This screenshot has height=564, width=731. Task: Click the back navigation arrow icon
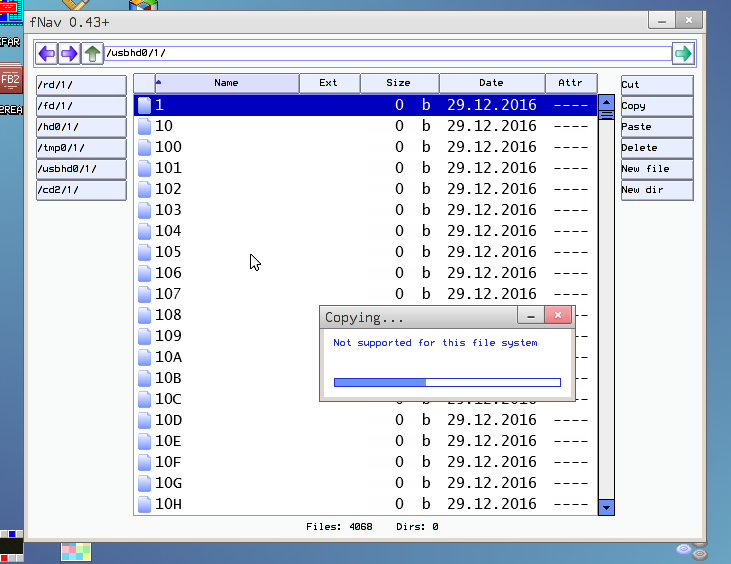coord(46,54)
